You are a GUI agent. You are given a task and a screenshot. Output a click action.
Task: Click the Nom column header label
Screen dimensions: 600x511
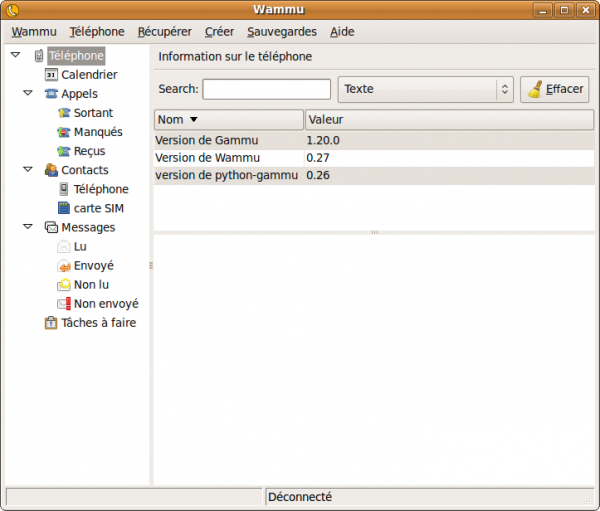point(171,119)
